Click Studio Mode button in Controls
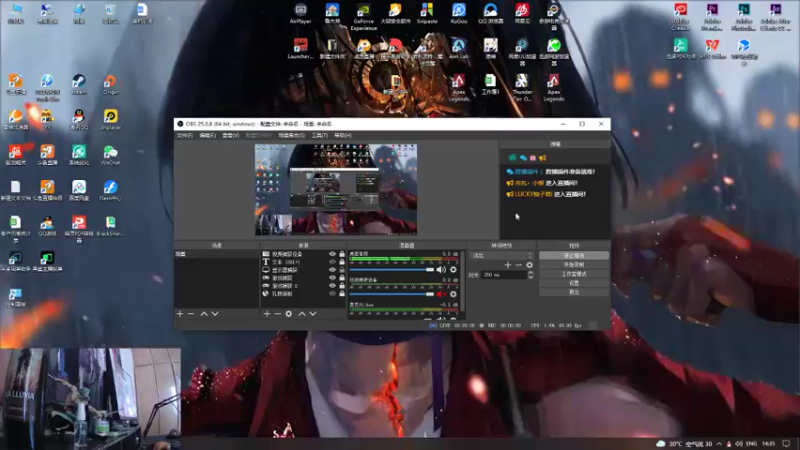 point(574,273)
